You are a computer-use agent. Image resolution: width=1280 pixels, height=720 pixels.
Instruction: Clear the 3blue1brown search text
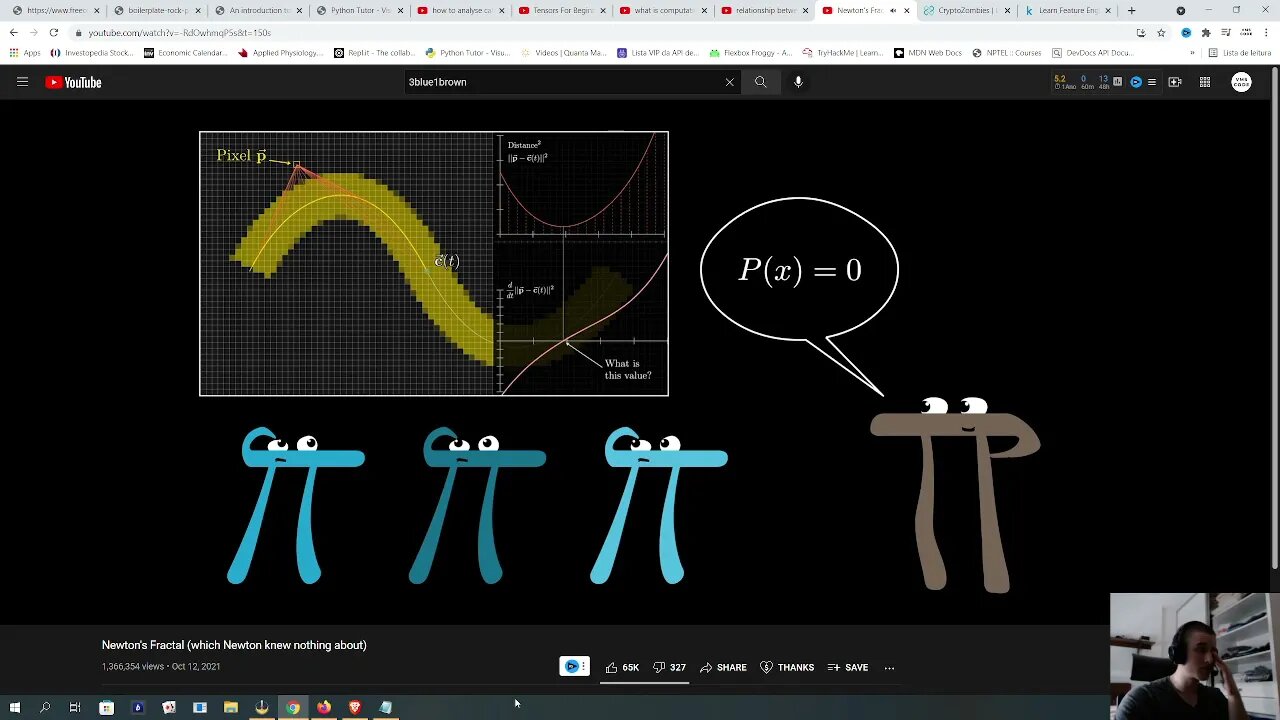tap(729, 82)
